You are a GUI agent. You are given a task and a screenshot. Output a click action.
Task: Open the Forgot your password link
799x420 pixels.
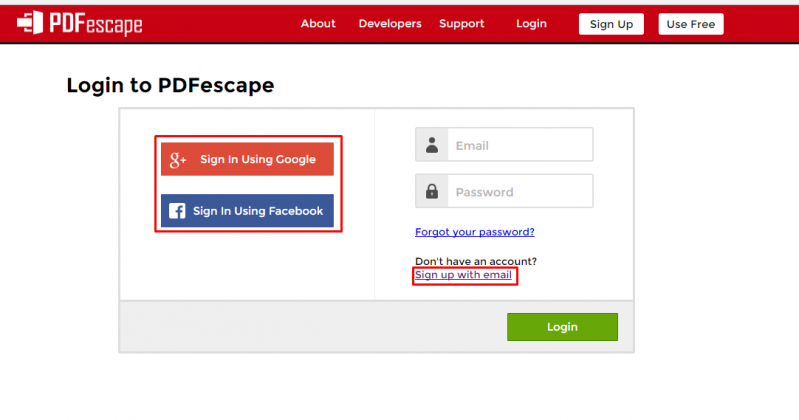(x=474, y=232)
